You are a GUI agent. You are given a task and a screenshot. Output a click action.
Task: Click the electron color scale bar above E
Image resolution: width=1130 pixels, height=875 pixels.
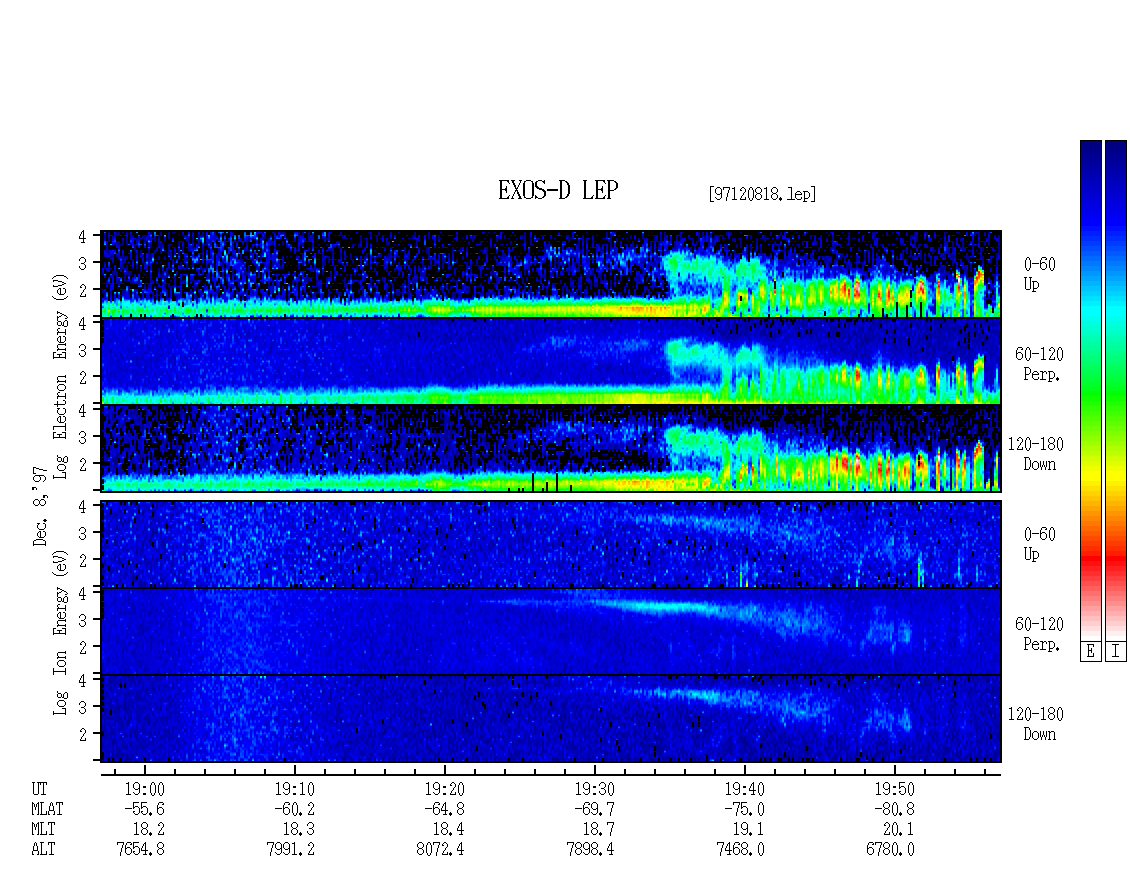(1090, 390)
